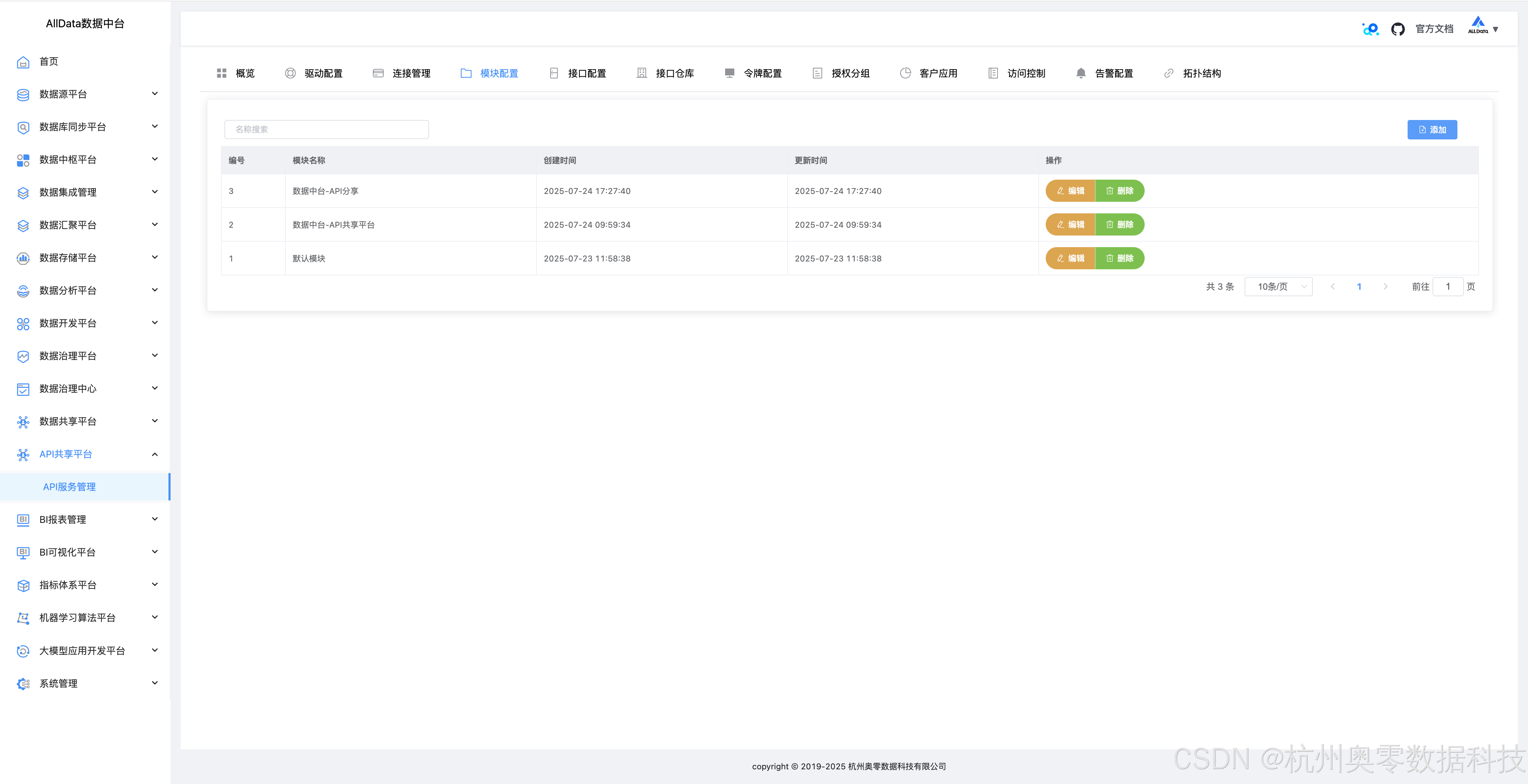Delete the 默认模块 row

point(1119,259)
